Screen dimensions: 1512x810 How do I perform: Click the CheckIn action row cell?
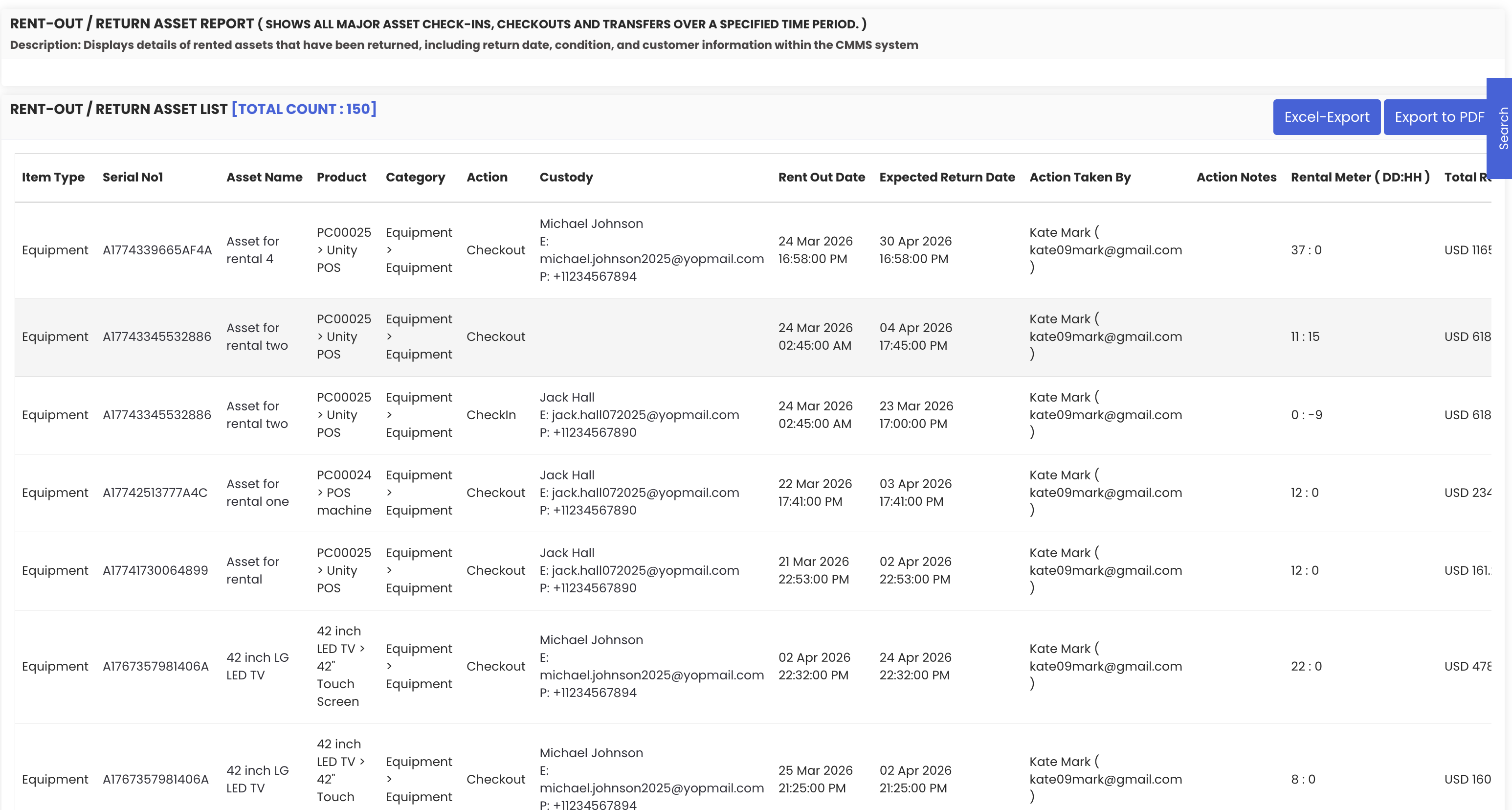tap(490, 415)
